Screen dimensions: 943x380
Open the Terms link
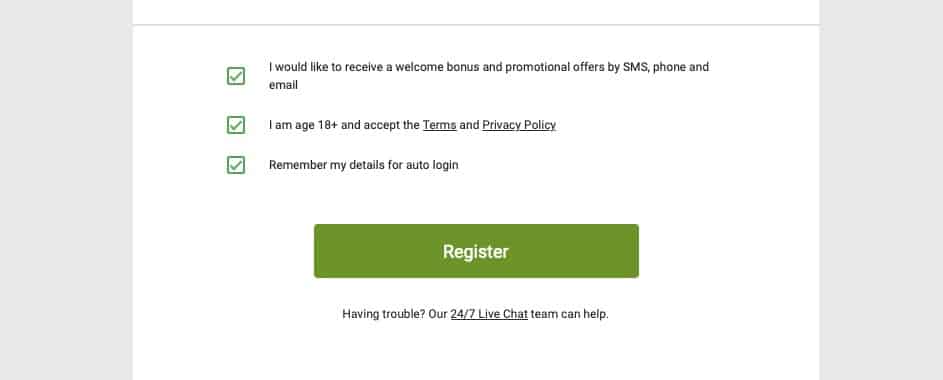(x=439, y=125)
